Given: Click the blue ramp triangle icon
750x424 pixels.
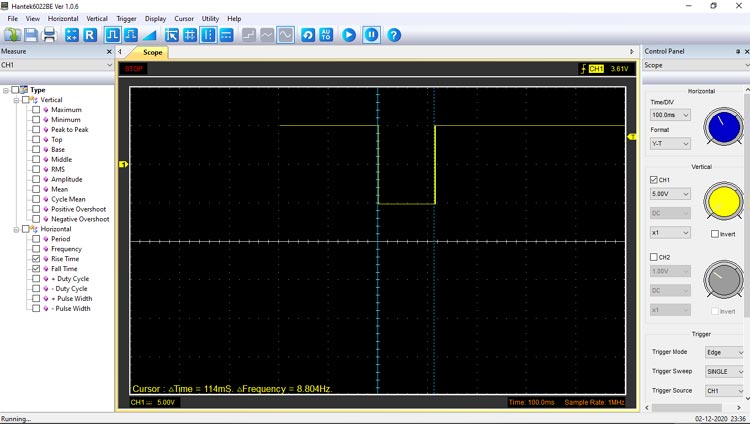Looking at the screenshot, I should tap(149, 35).
